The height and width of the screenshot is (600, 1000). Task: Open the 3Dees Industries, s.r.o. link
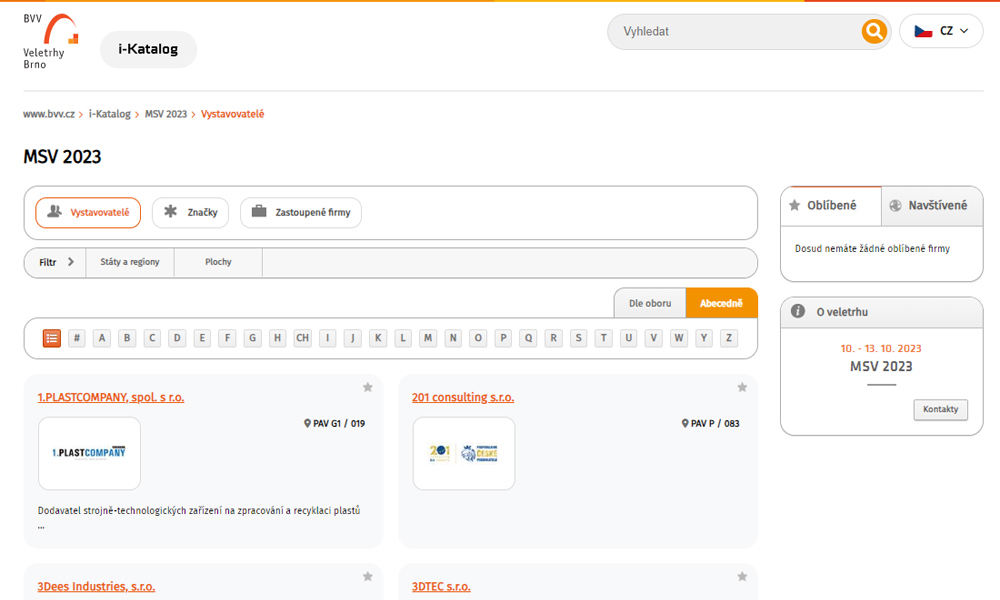tap(96, 587)
